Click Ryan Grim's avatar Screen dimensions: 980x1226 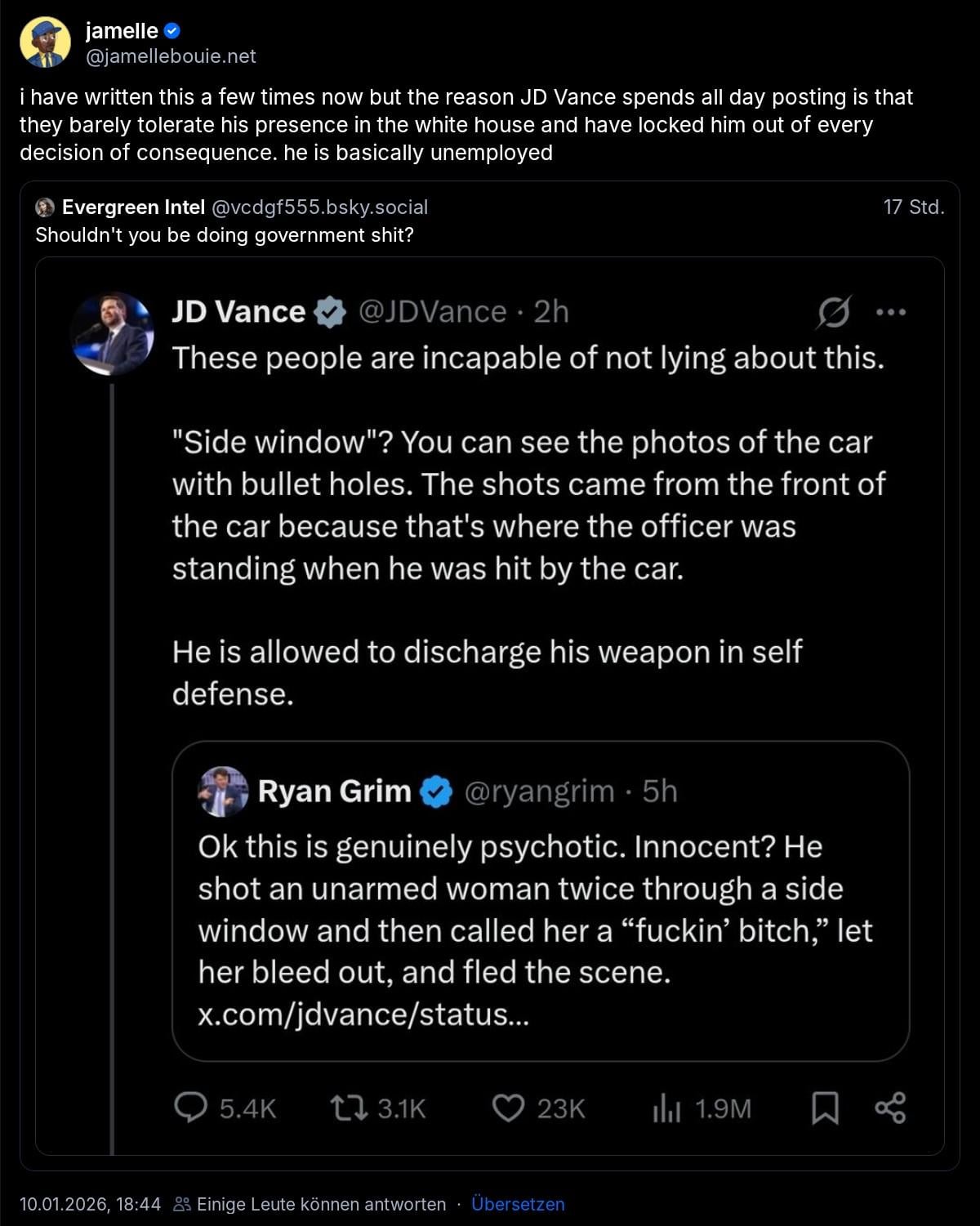[223, 791]
